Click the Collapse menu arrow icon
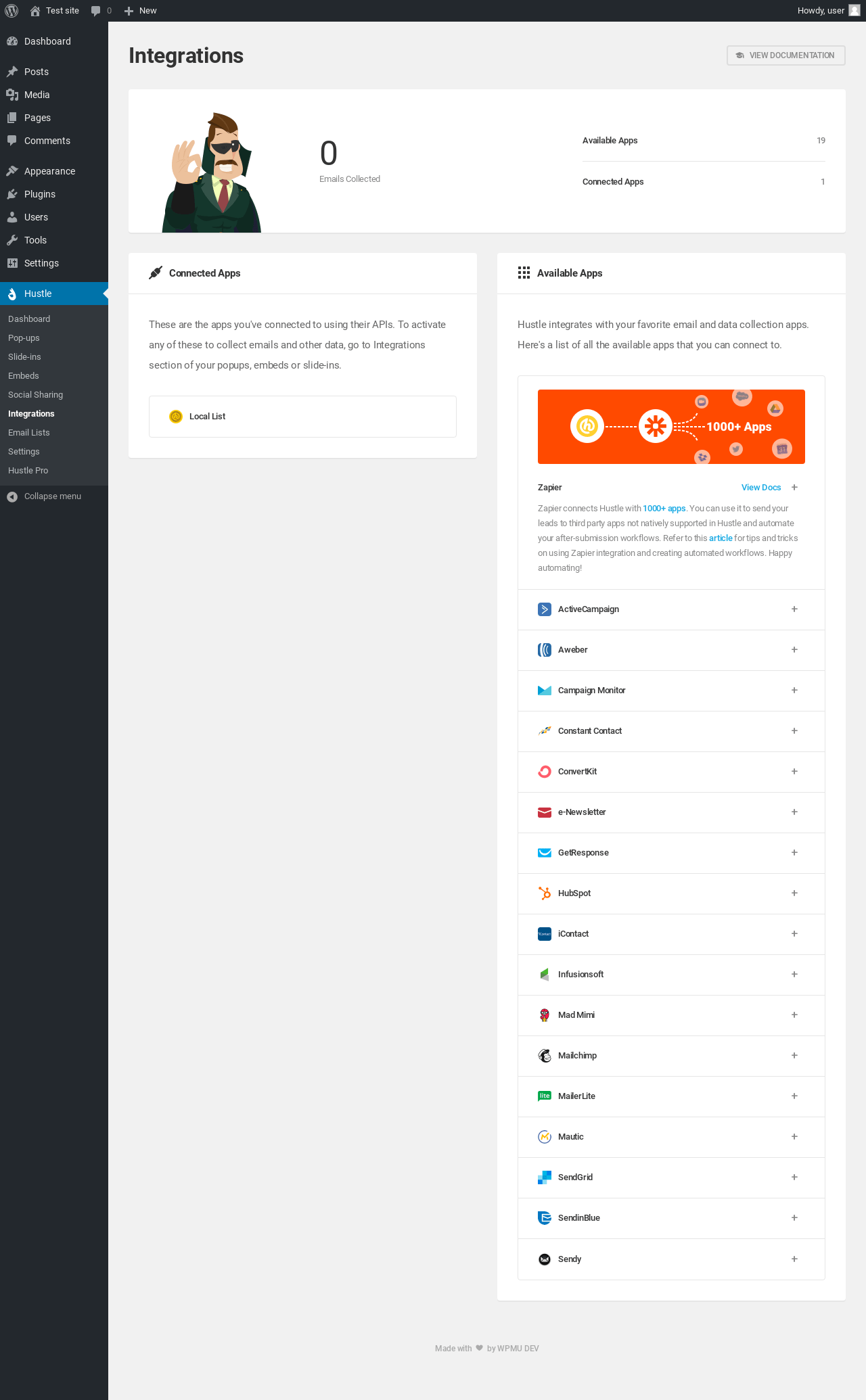Viewport: 866px width, 1400px height. click(12, 497)
